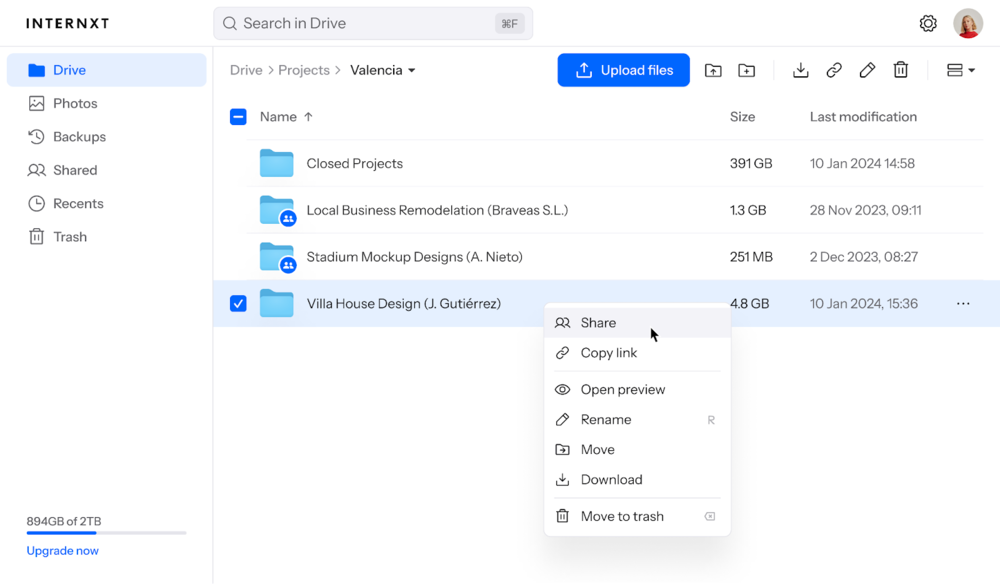The image size is (1000, 584).
Task: Open the three-dot menu for Villa House Design
Action: 963,304
